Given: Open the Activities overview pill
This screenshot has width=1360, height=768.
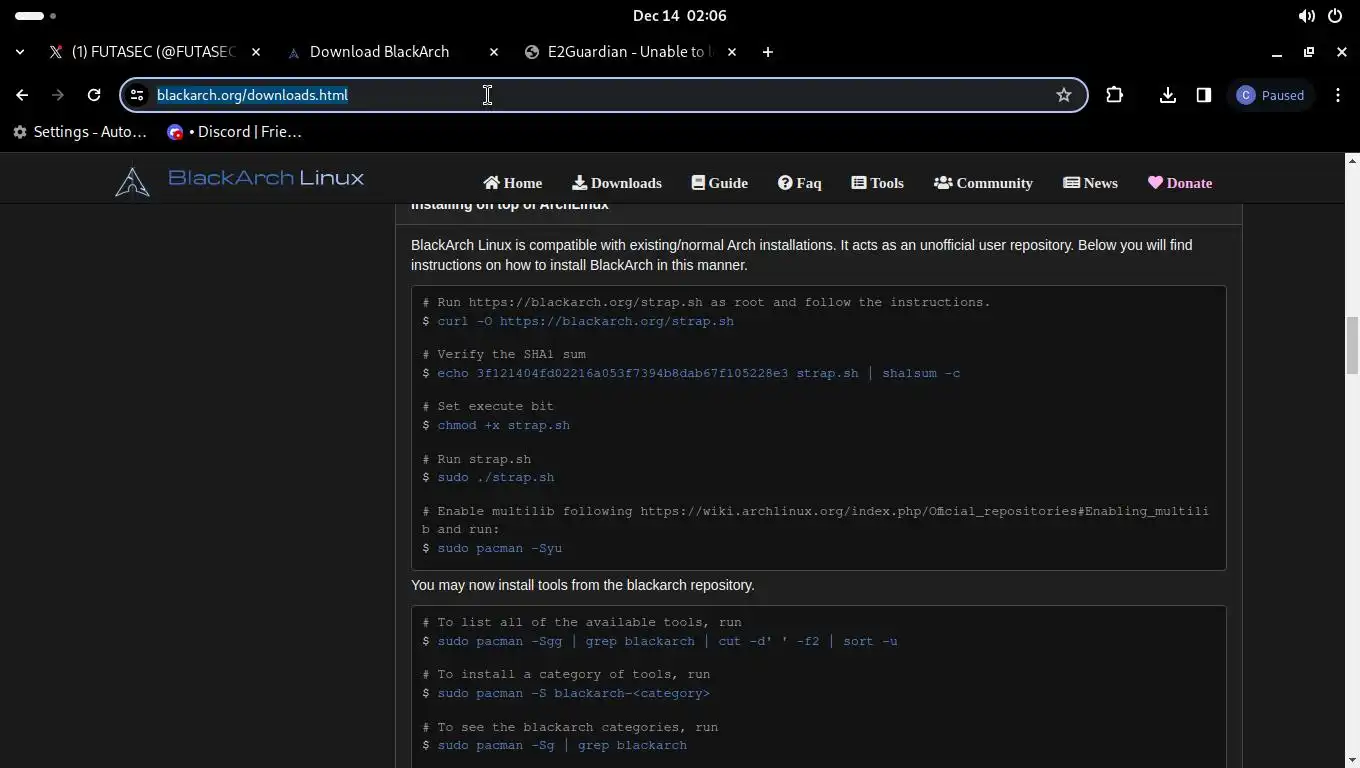Looking at the screenshot, I should pos(36,16).
